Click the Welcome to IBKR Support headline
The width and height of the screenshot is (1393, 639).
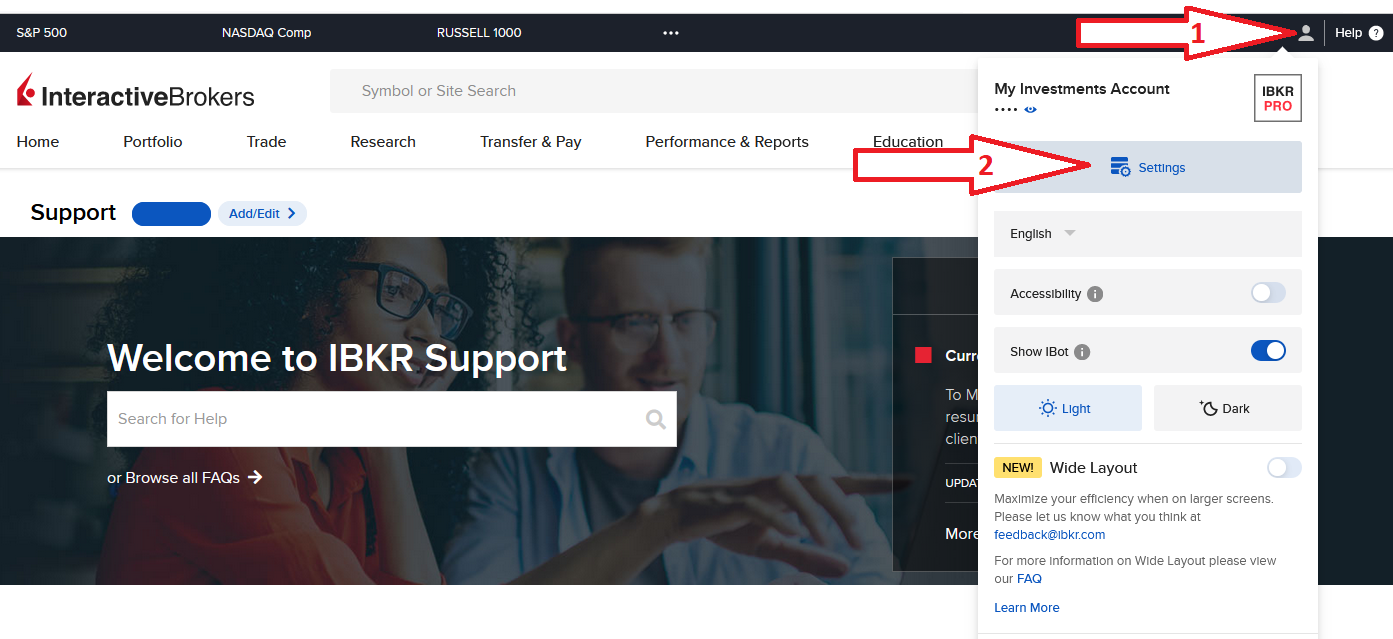tap(337, 358)
